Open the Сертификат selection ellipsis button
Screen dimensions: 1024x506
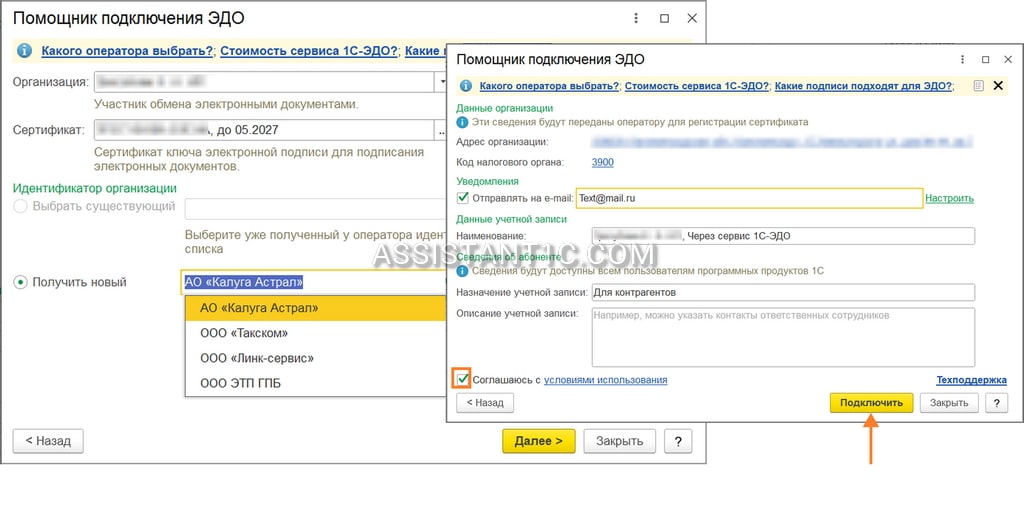click(440, 130)
